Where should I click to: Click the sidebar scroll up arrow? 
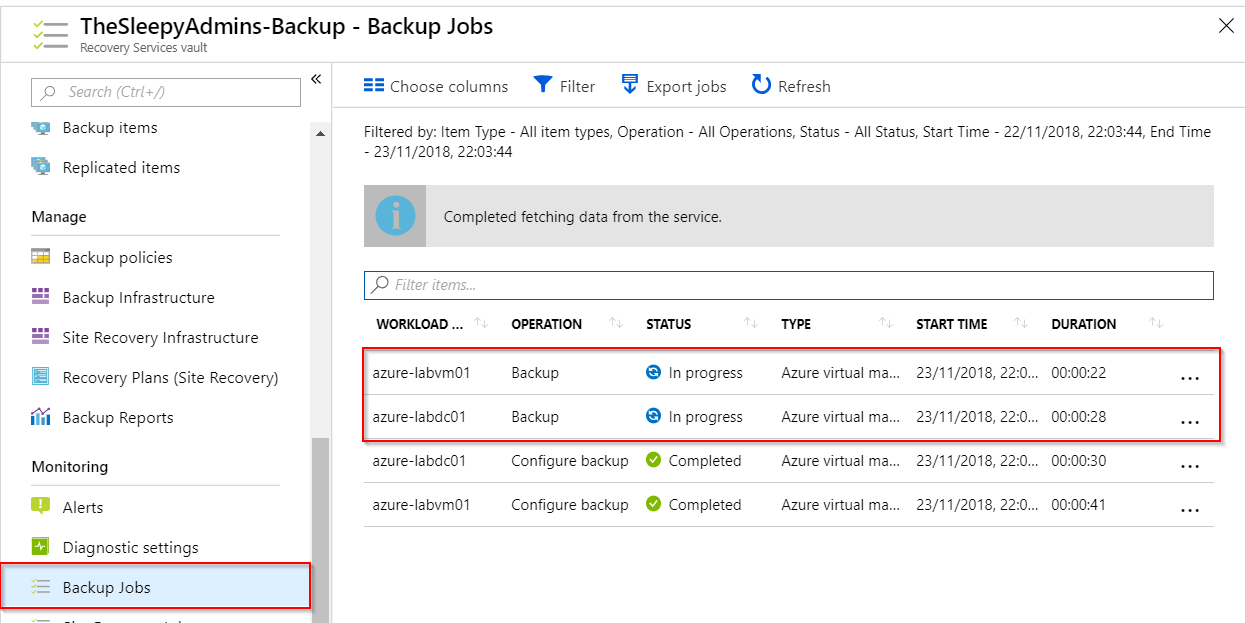pos(321,134)
